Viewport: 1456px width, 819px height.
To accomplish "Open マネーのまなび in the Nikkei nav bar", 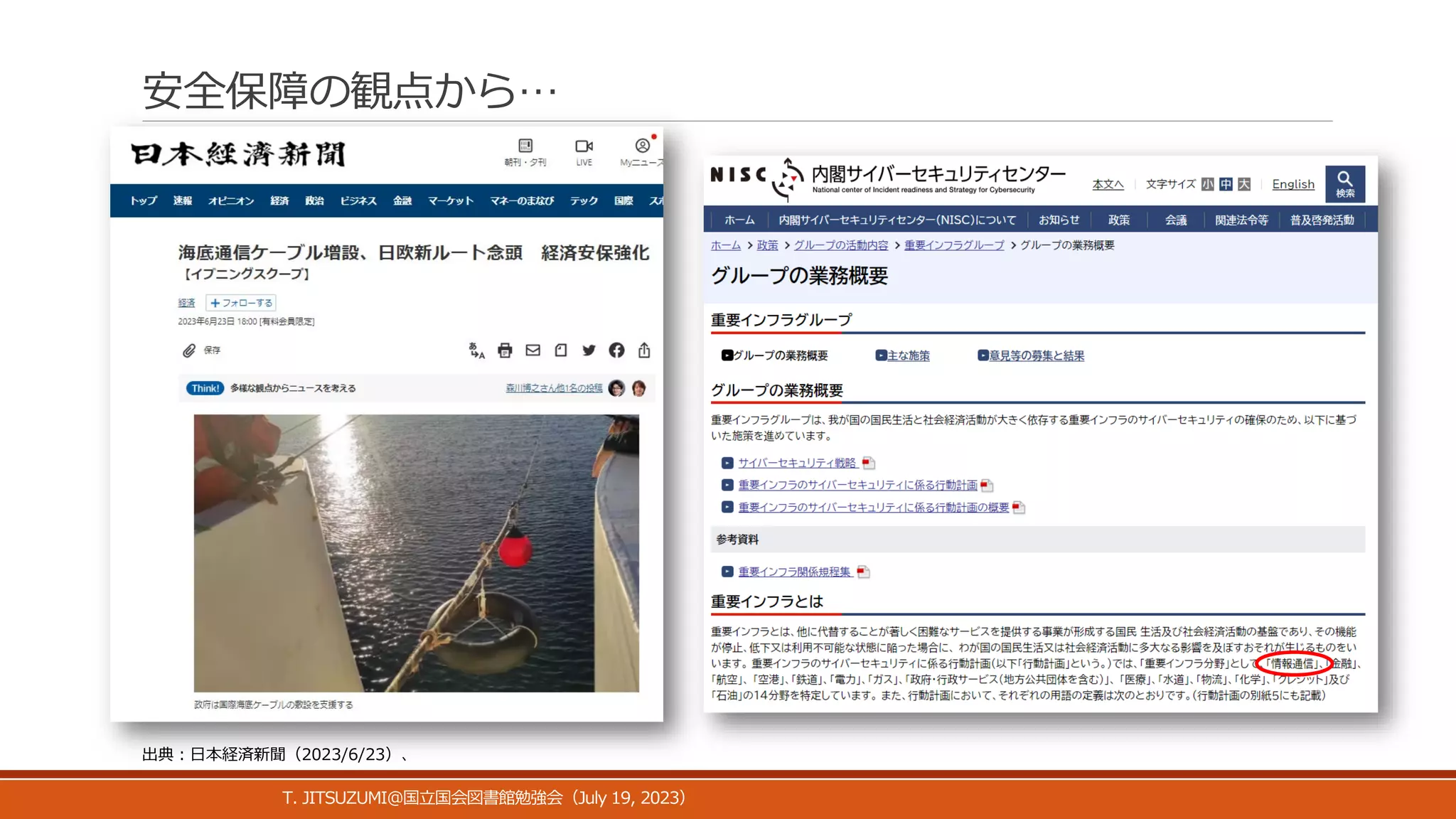I will tap(522, 200).
